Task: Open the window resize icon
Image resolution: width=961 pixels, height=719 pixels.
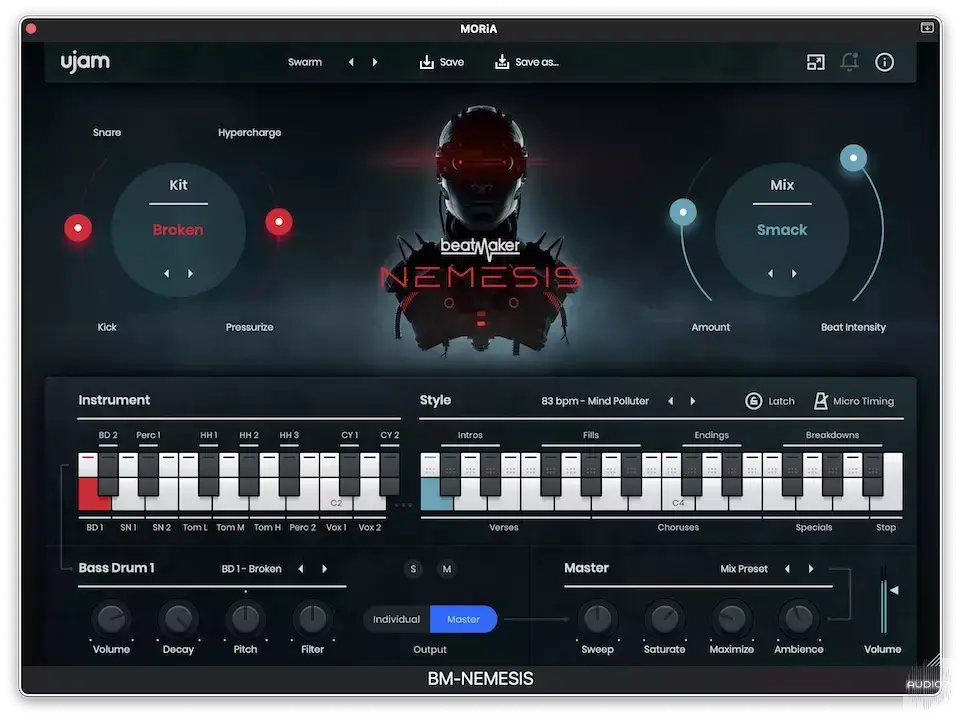Action: [x=815, y=62]
